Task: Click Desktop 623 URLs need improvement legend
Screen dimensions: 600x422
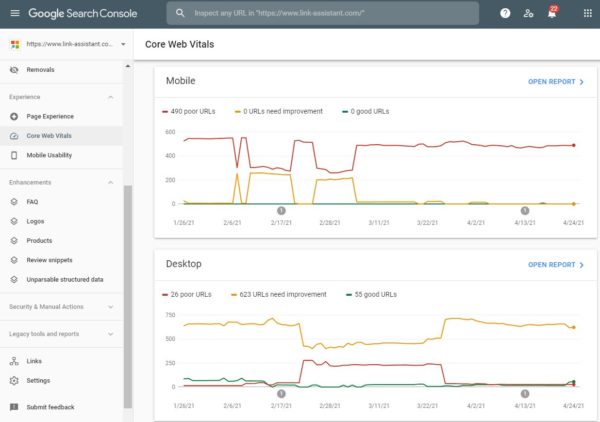Action: 279,294
